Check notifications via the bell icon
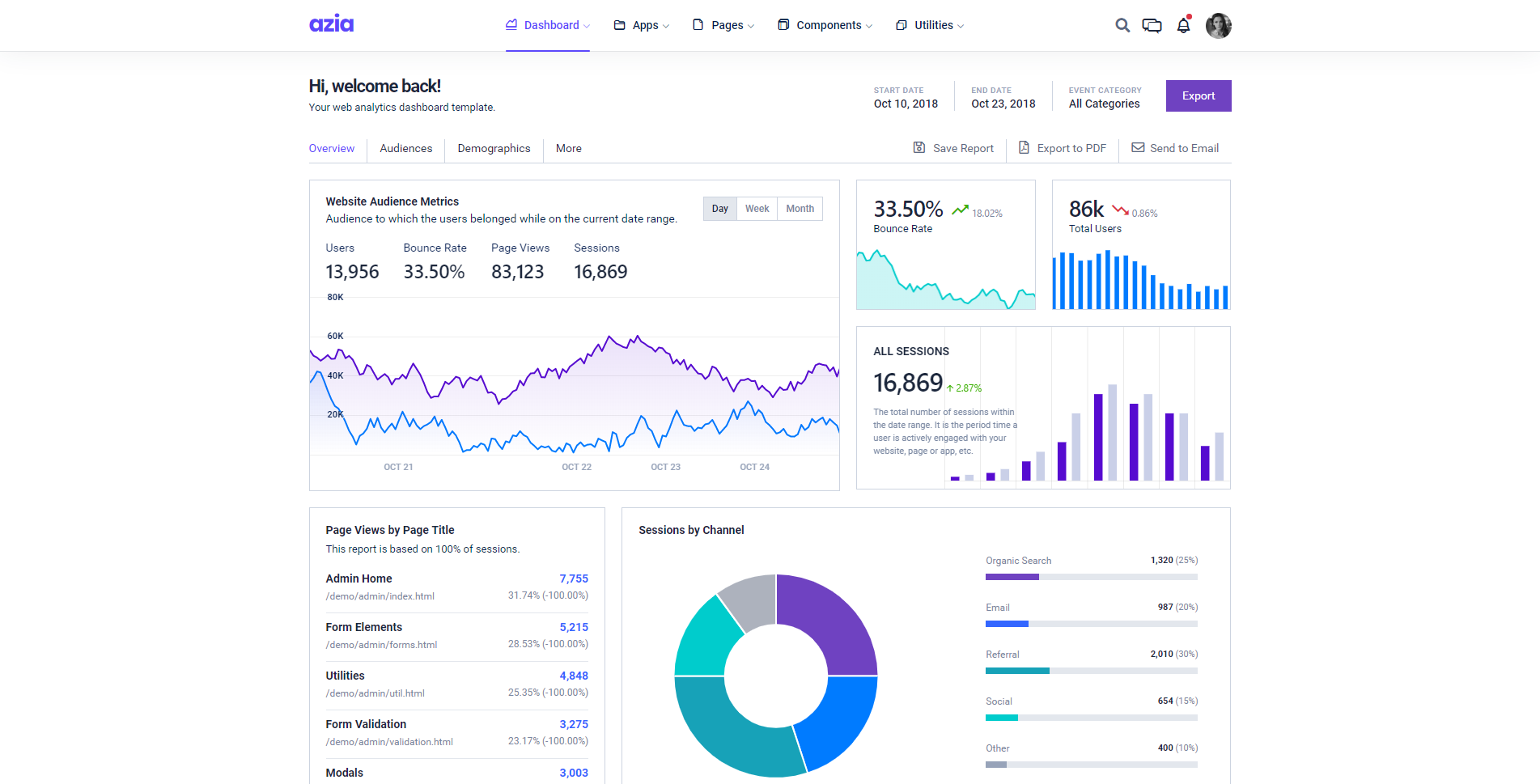The width and height of the screenshot is (1540, 784). click(x=1182, y=25)
